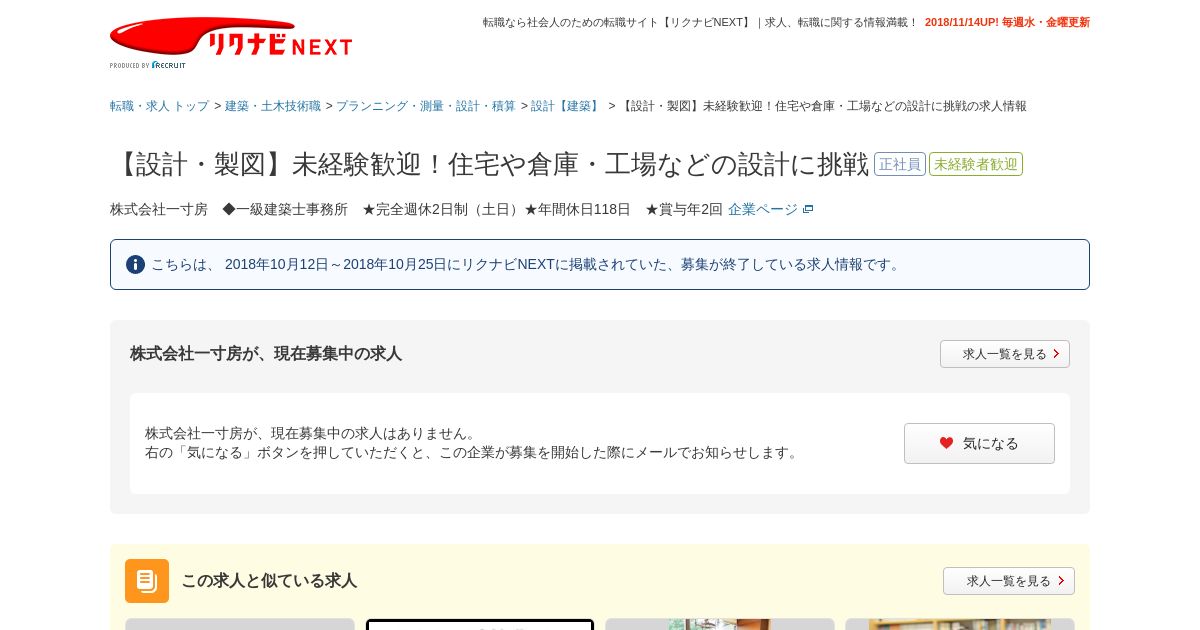Click the orange document icon for similar jobs
1200x630 pixels.
[x=147, y=581]
